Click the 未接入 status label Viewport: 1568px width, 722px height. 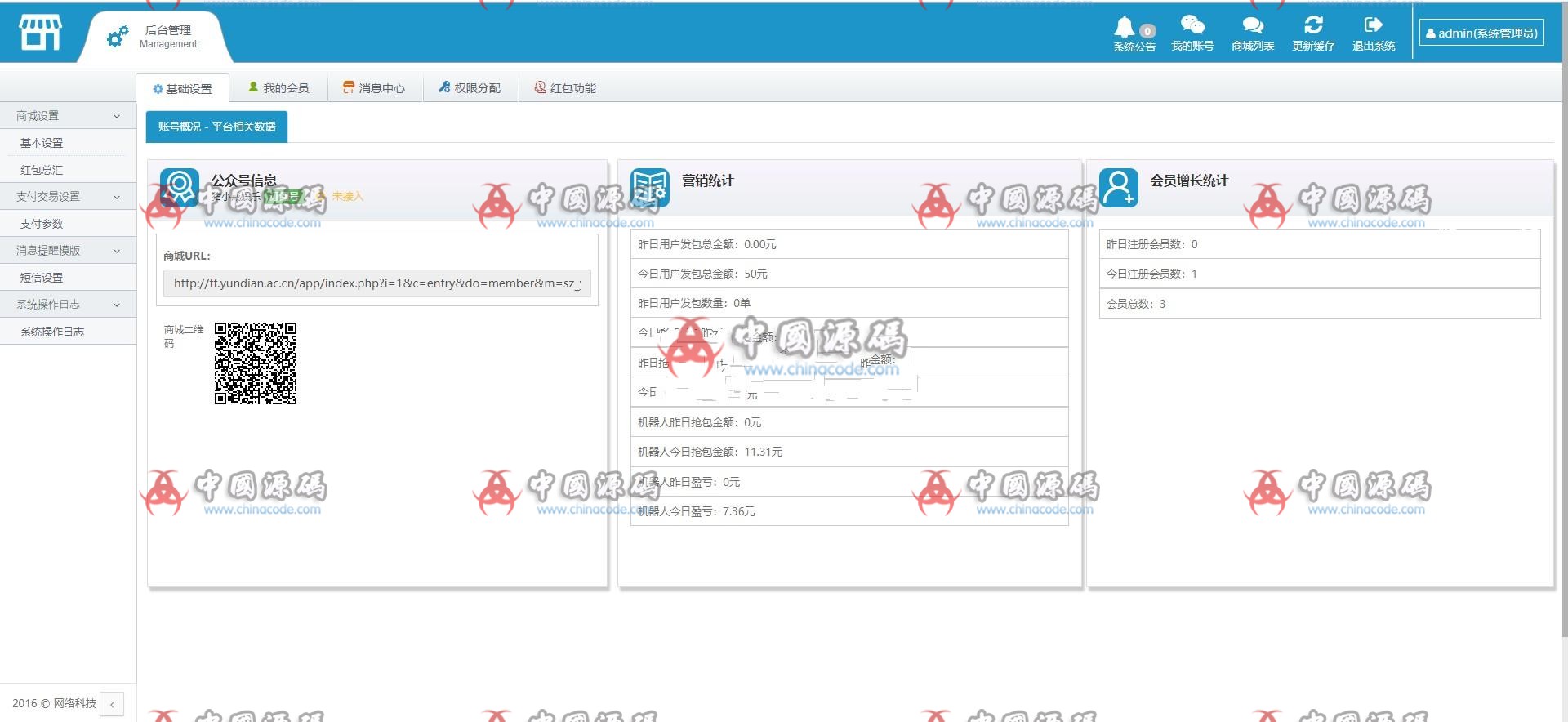tap(347, 197)
